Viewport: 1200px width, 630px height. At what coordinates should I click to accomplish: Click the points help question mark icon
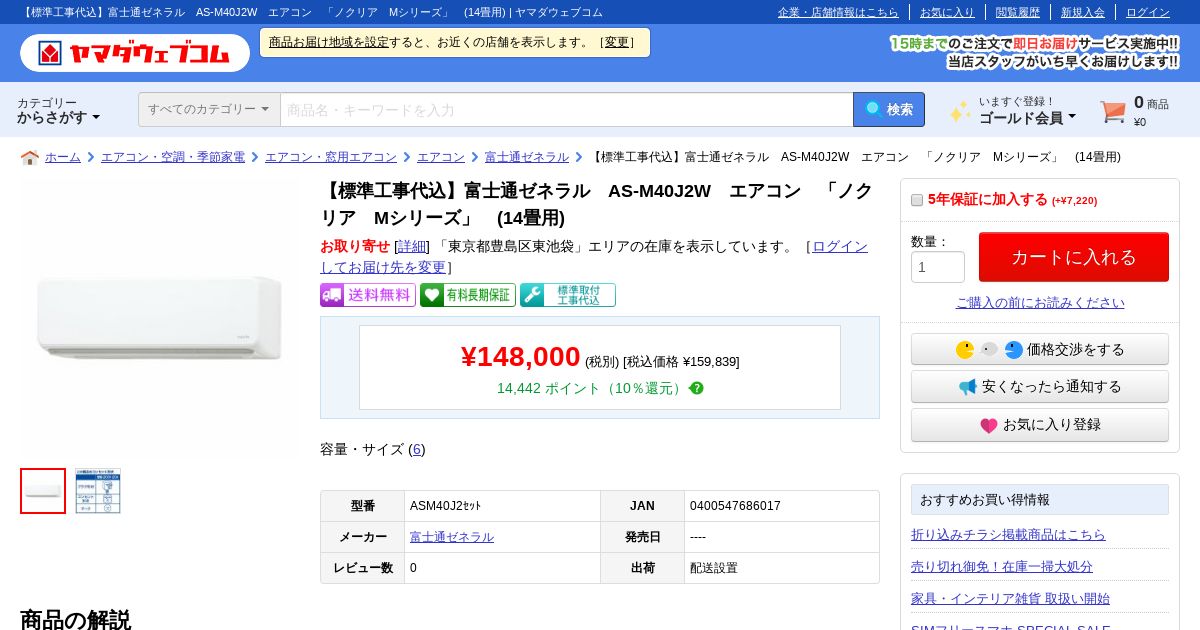tap(697, 388)
